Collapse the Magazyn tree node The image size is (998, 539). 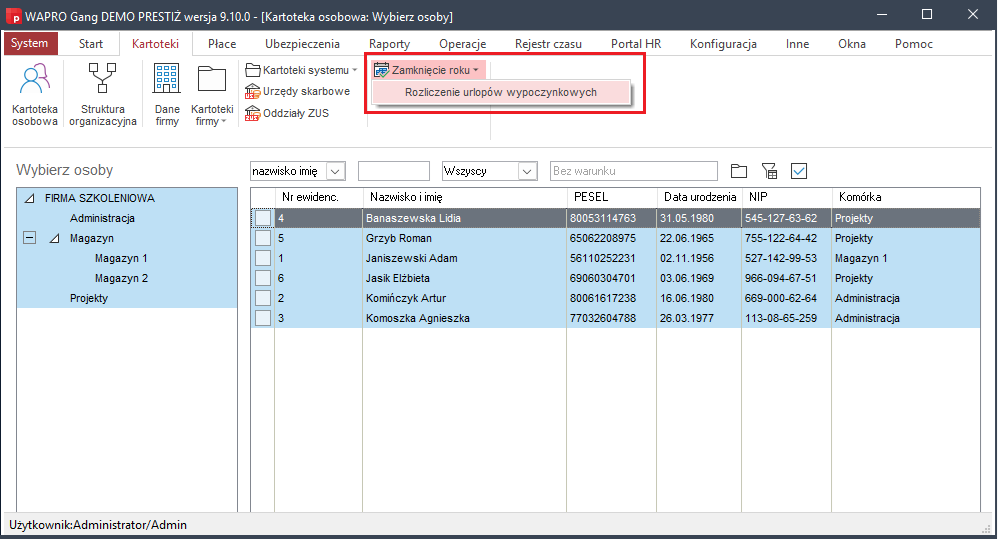click(30, 238)
